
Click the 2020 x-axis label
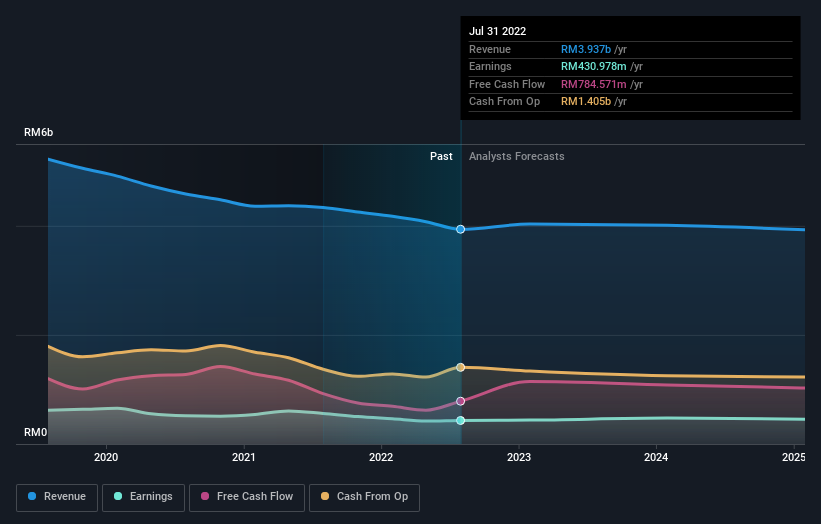(106, 457)
